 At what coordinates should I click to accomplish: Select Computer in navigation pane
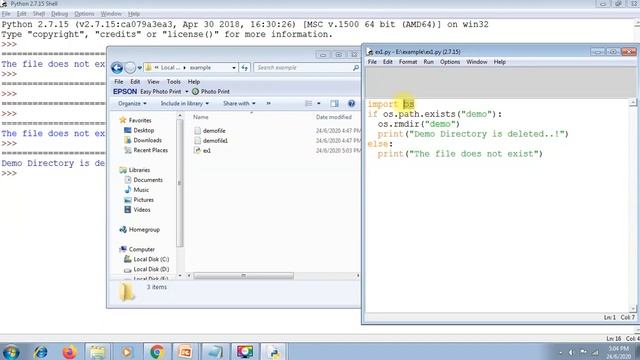(142, 249)
